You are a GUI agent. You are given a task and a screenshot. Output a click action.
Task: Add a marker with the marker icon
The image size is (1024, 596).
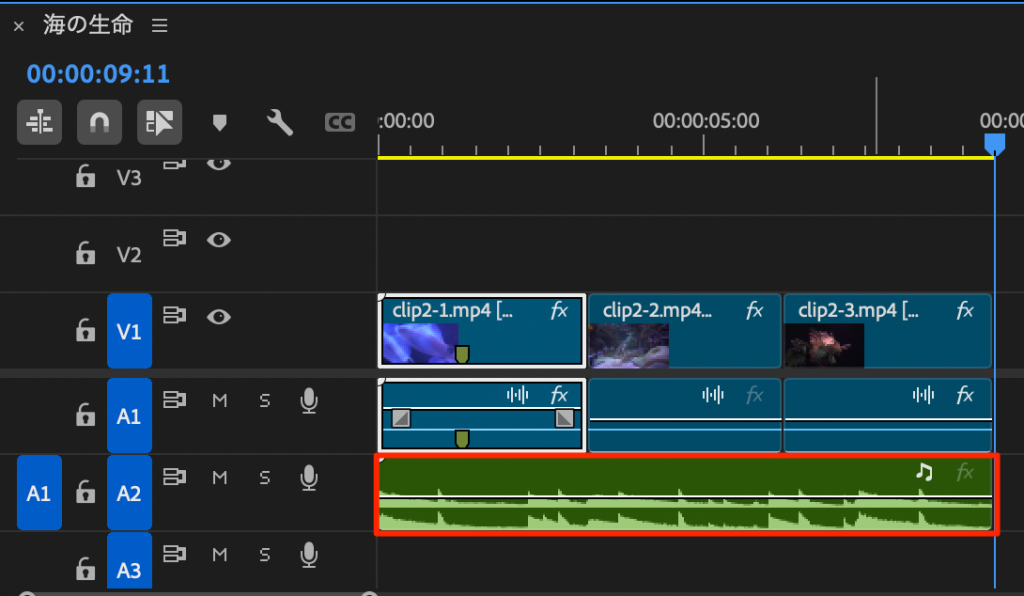[220, 123]
